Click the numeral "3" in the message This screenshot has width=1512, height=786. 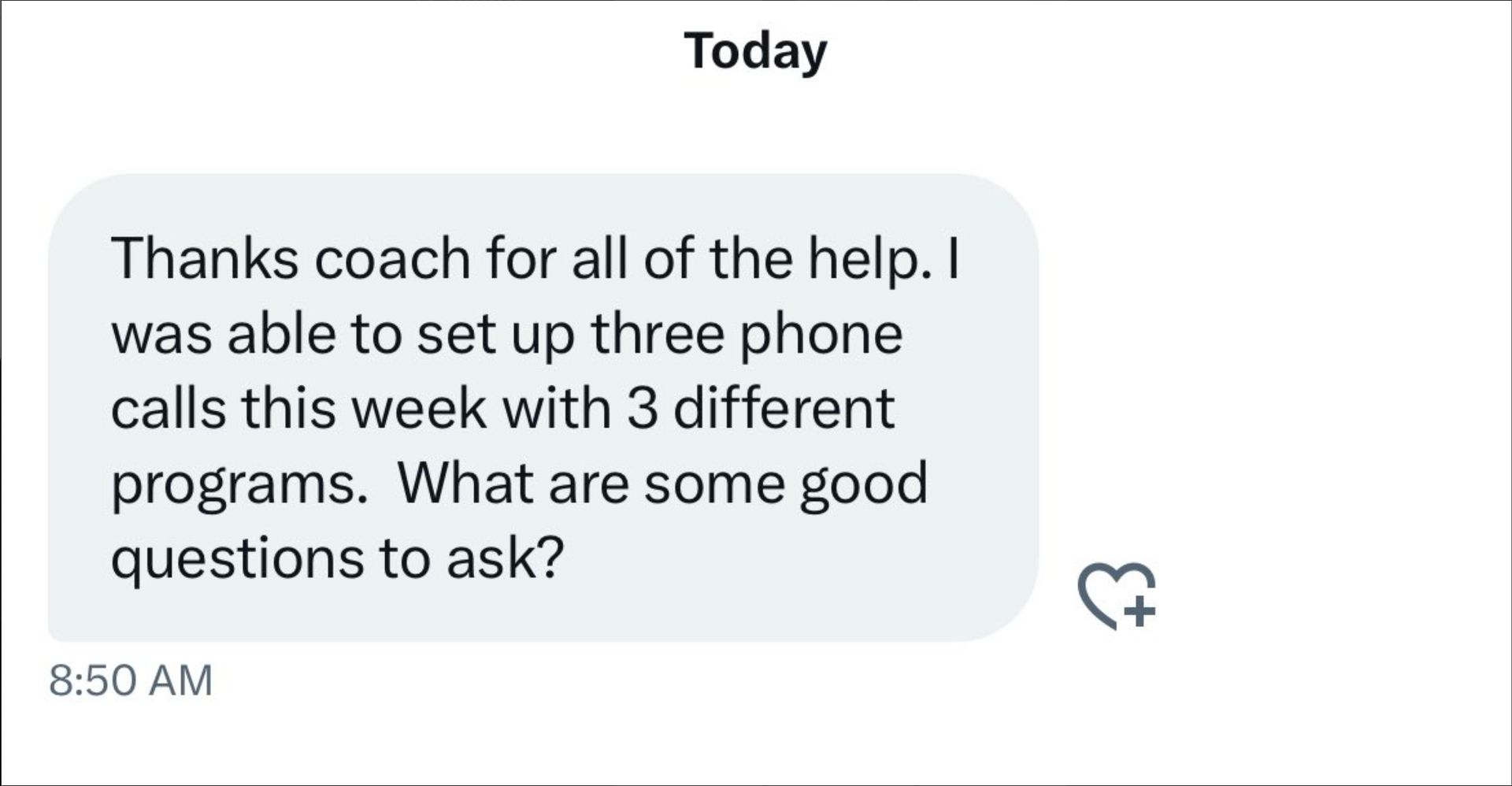click(642, 409)
